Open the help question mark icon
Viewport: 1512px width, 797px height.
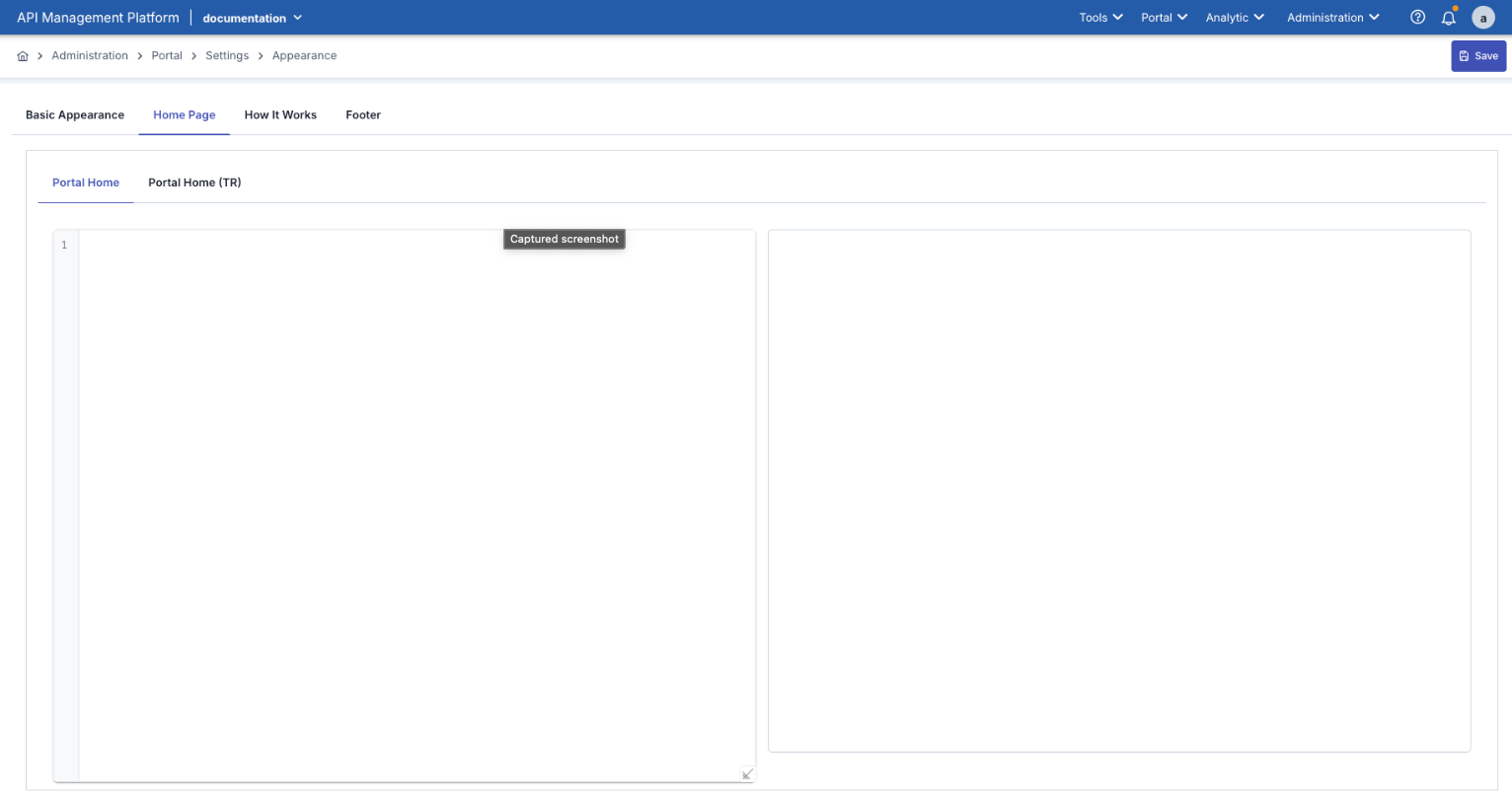[x=1417, y=18]
